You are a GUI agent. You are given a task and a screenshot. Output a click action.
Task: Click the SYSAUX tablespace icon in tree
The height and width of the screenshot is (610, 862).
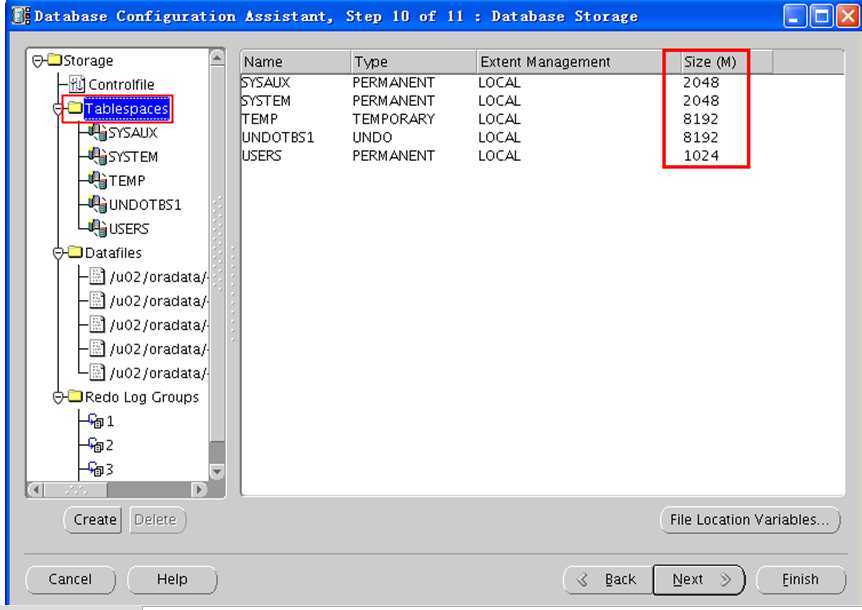click(x=97, y=132)
